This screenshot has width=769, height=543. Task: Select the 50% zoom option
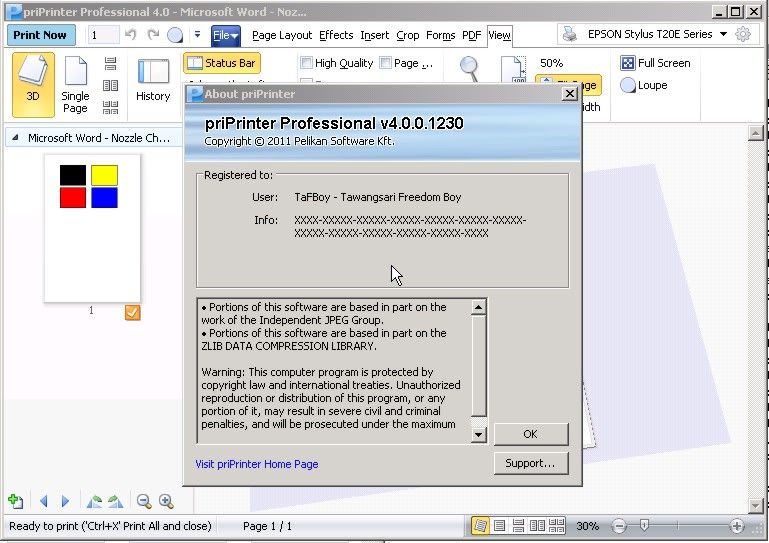pos(551,63)
